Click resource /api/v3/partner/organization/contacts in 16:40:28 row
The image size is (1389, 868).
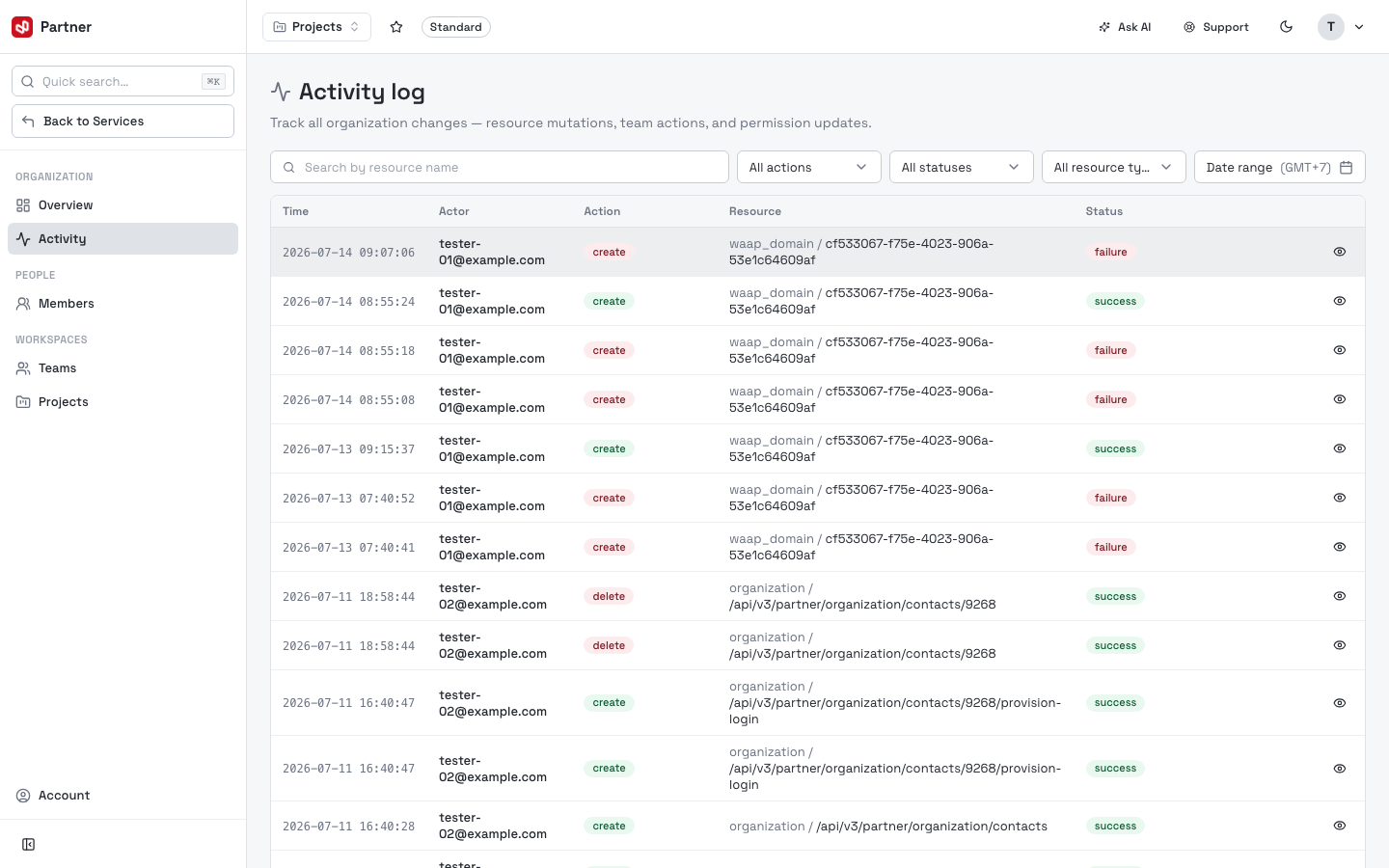pyautogui.click(x=932, y=827)
